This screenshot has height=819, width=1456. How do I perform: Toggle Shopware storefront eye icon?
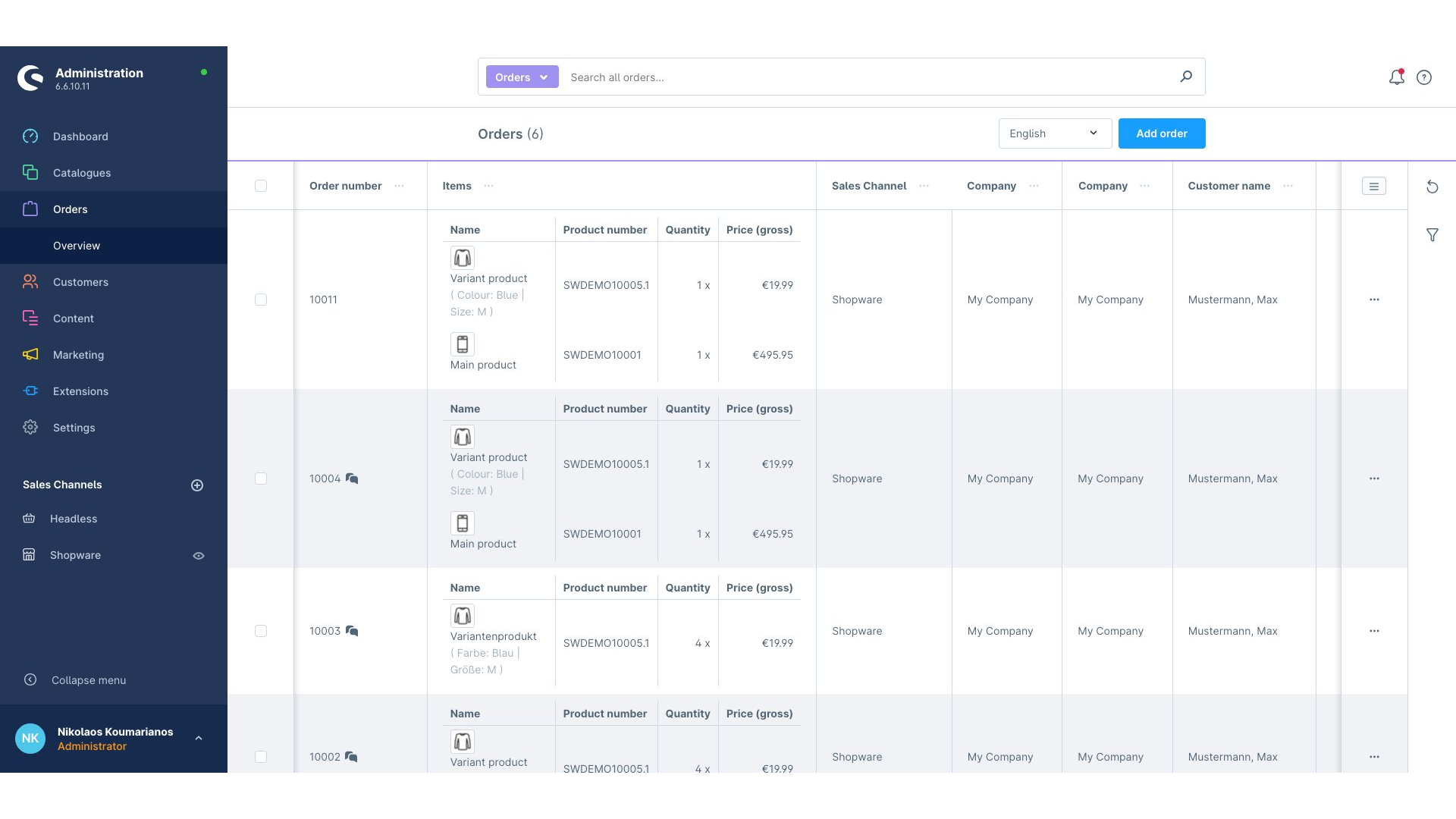pyautogui.click(x=199, y=556)
